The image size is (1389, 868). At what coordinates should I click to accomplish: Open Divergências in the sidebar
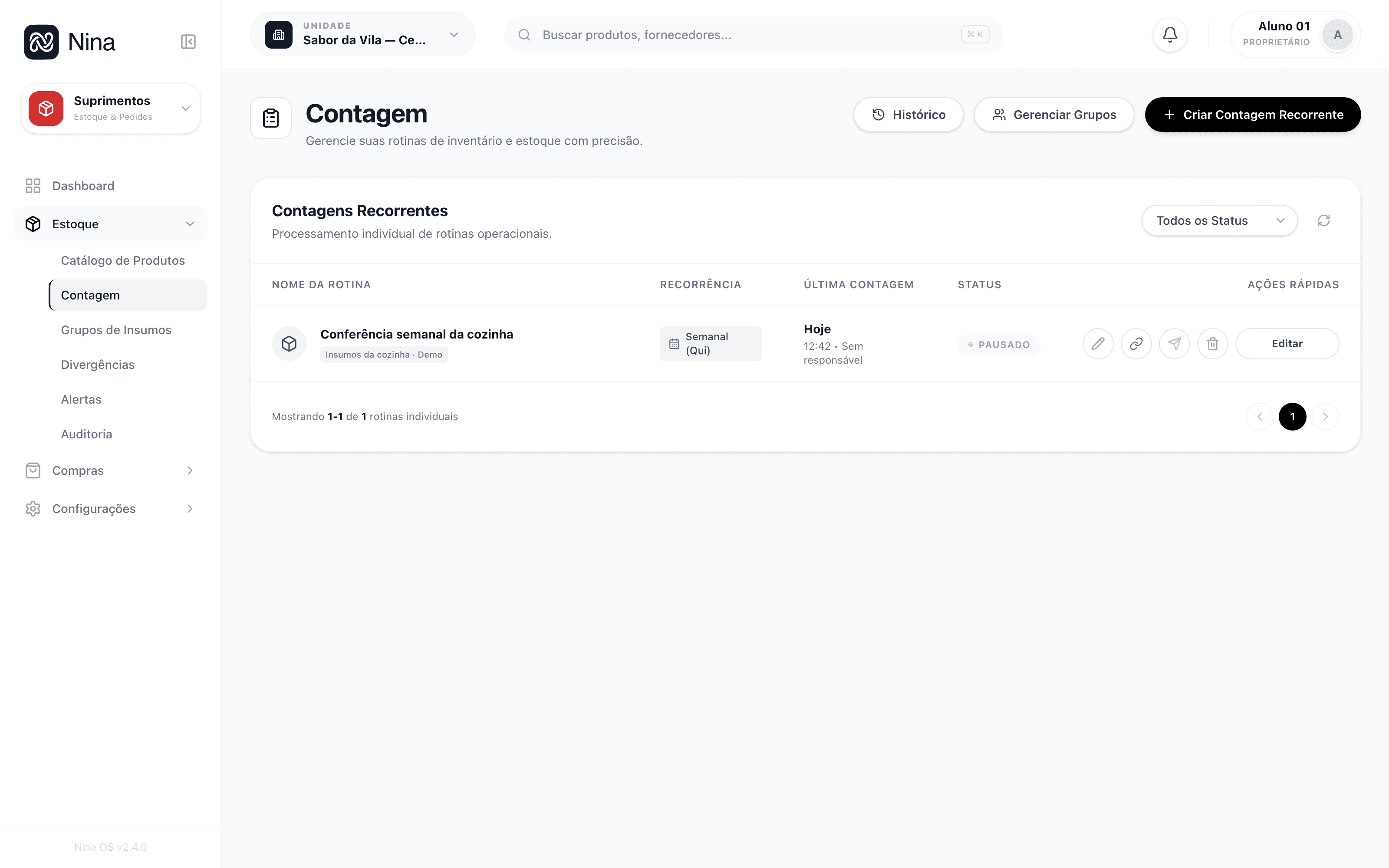click(x=98, y=365)
